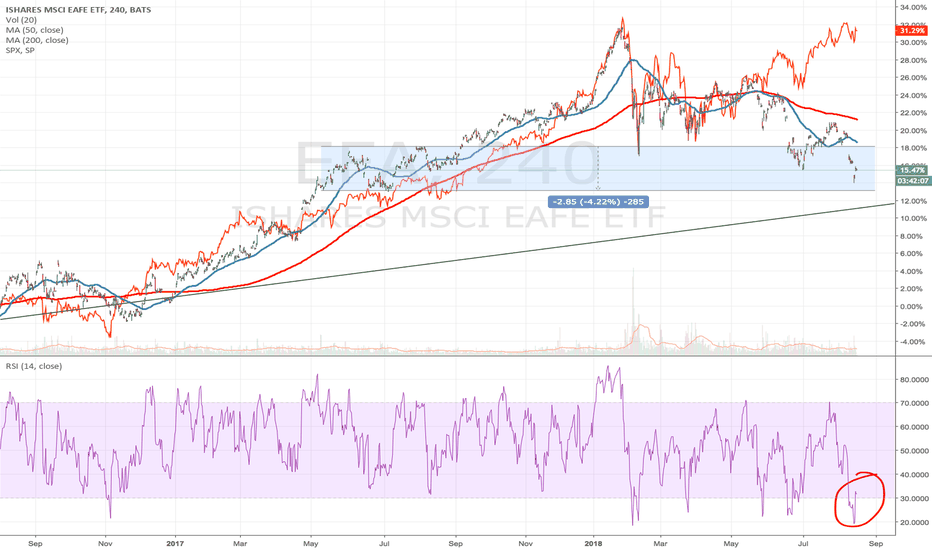The width and height of the screenshot is (932, 550).
Task: Click the RSI 70.0000 axis label
Action: tap(914, 403)
